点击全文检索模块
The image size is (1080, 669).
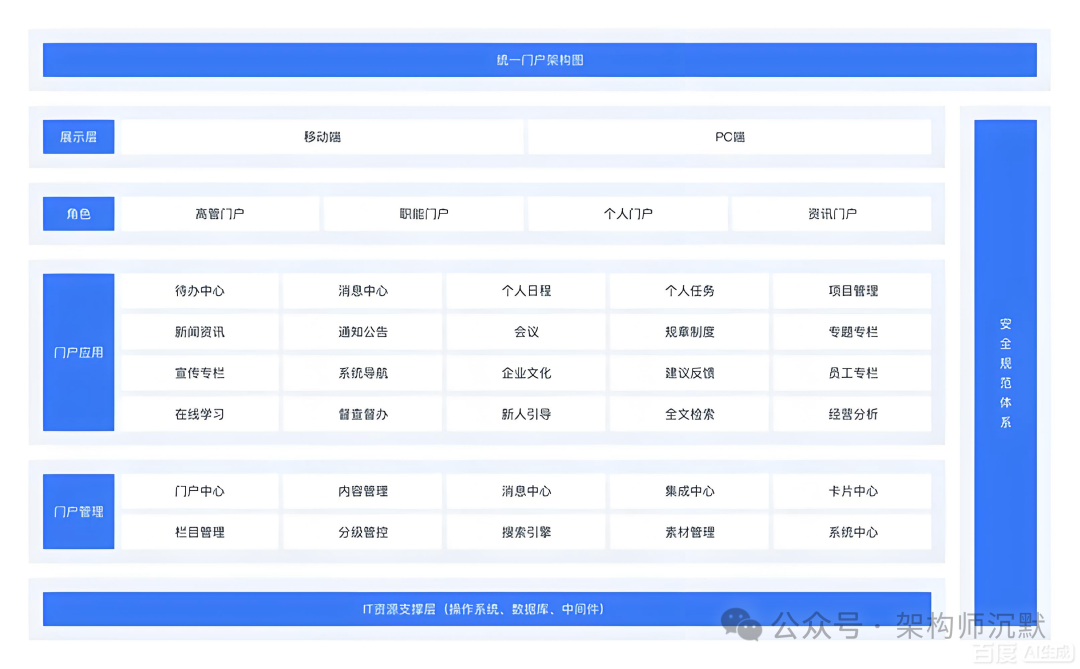point(689,413)
